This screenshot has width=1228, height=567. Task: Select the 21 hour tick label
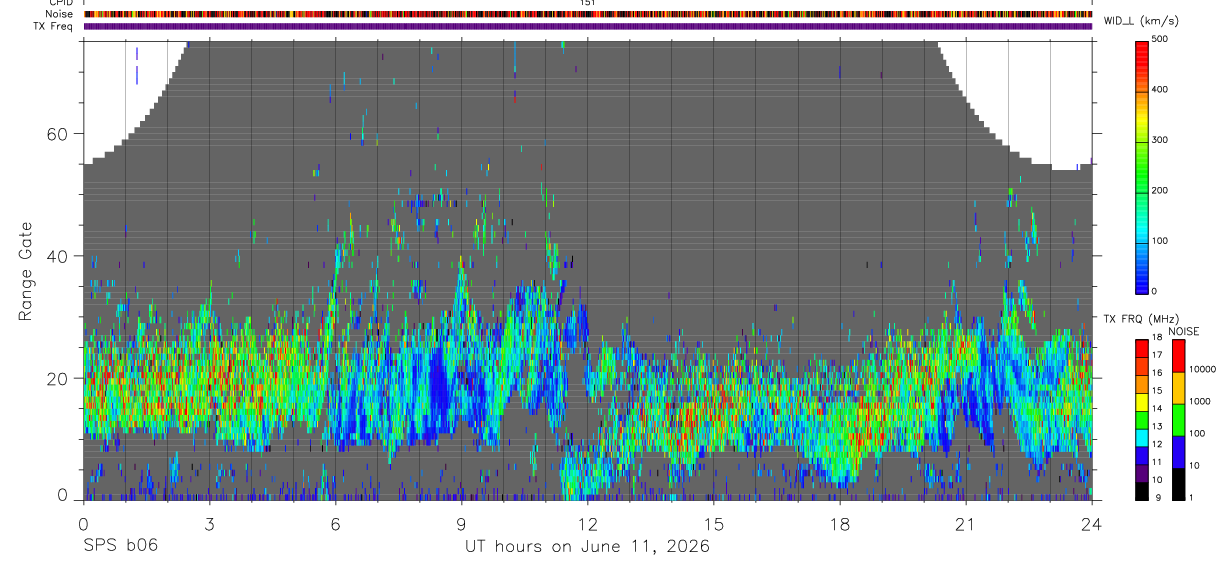[965, 523]
